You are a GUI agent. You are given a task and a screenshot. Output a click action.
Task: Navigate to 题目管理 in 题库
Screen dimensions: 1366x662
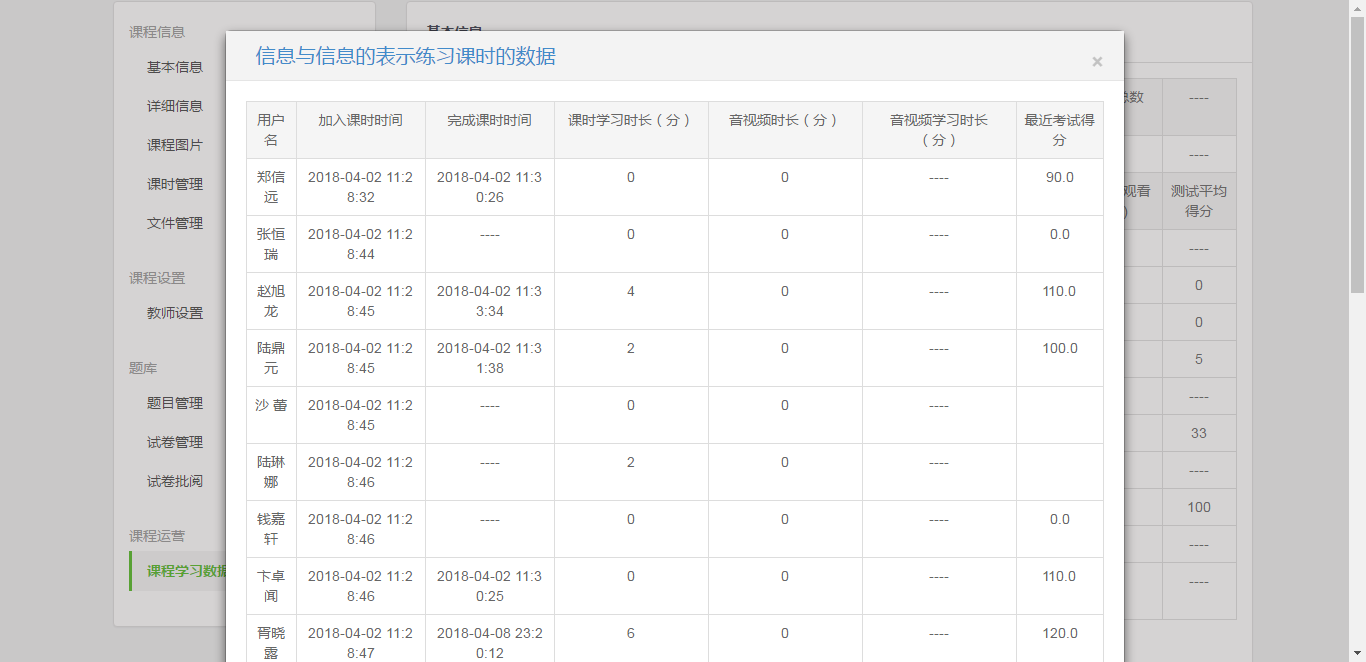(x=175, y=403)
